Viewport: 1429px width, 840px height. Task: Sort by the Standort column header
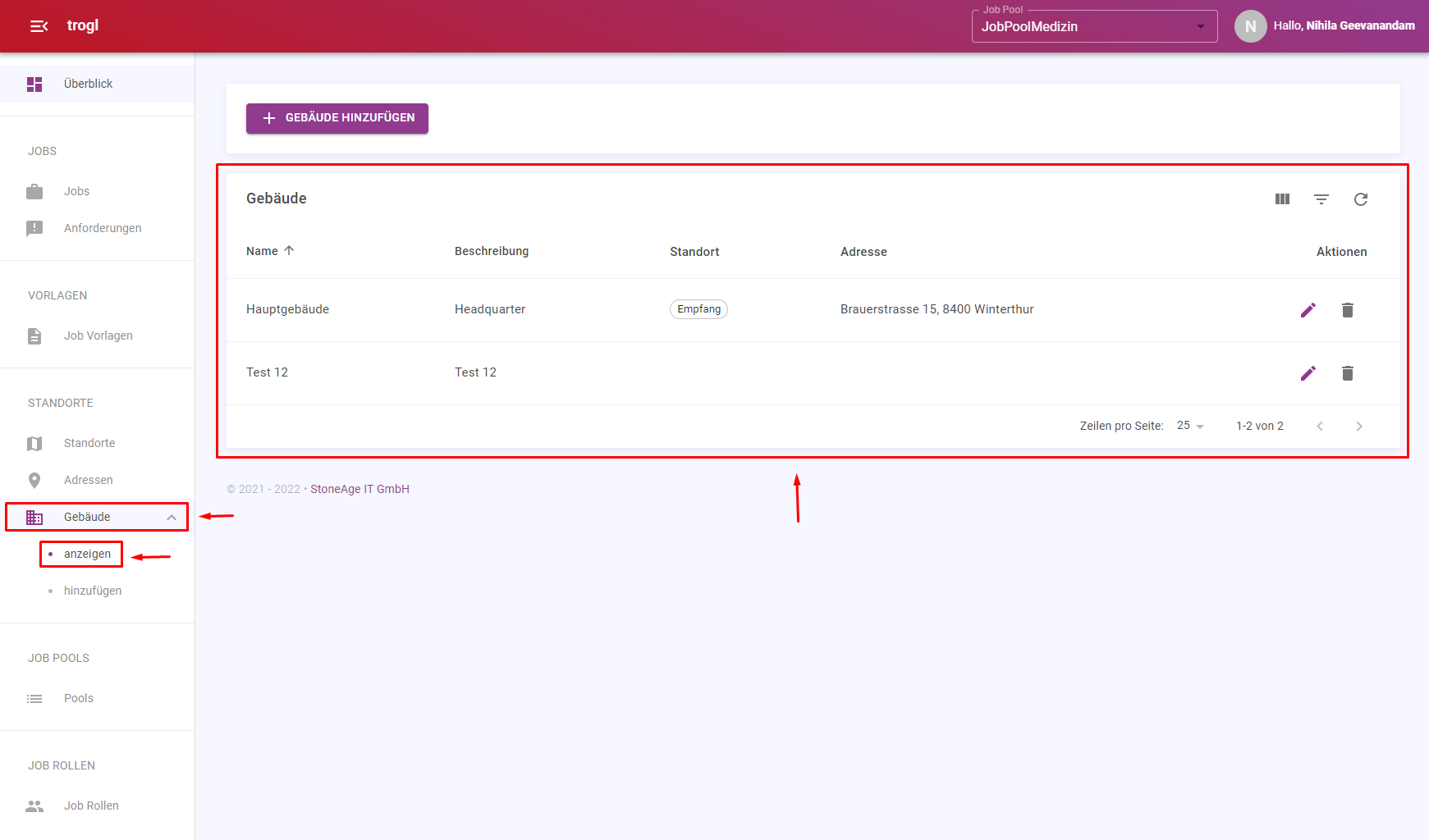pyautogui.click(x=694, y=252)
